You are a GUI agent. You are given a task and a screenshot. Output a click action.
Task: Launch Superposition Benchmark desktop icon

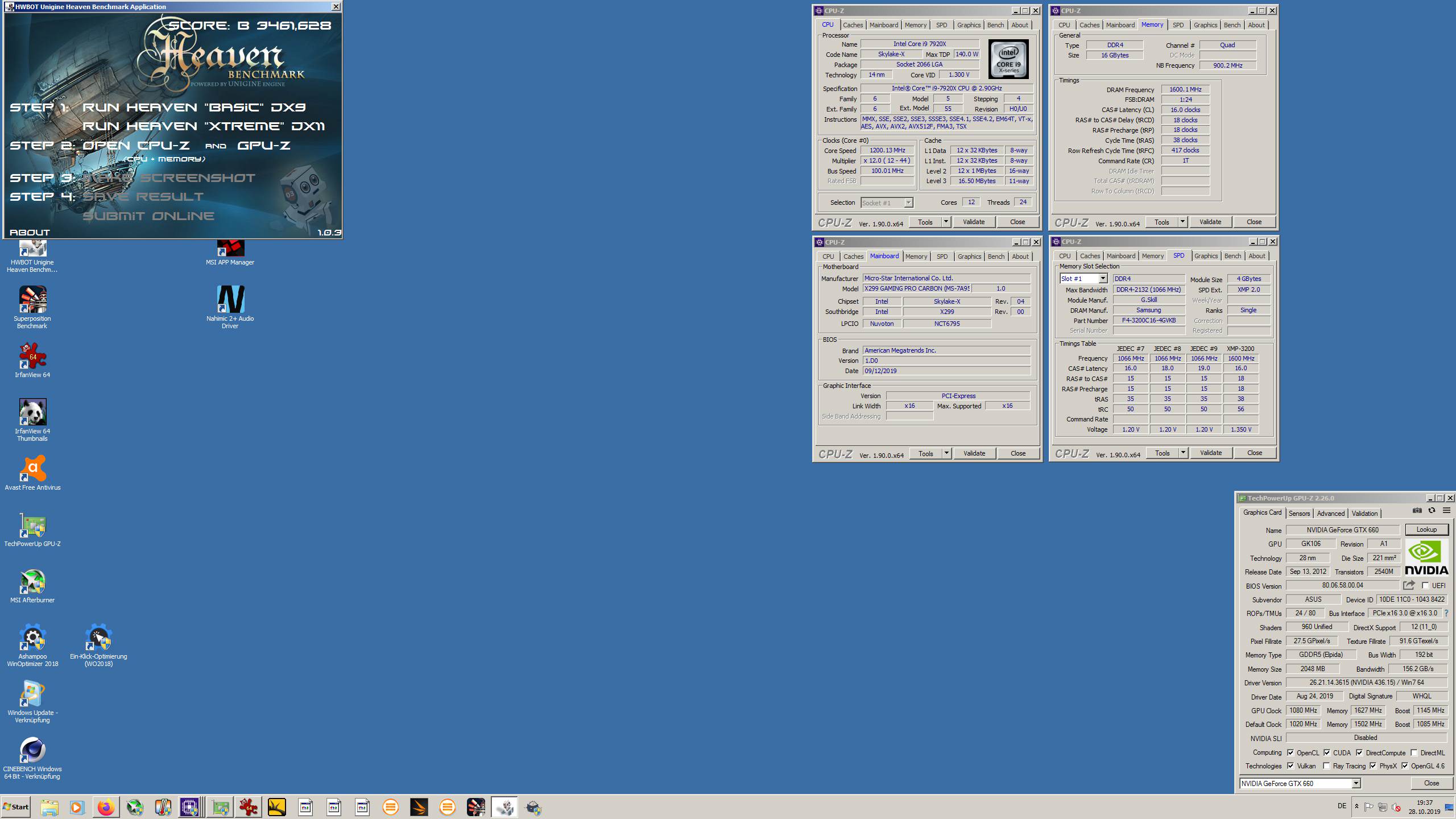(x=32, y=307)
